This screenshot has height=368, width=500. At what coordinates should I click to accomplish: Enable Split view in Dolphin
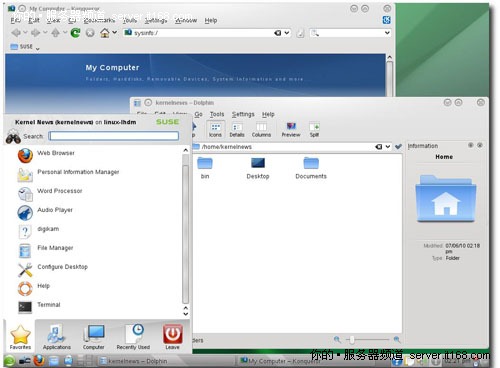point(314,129)
